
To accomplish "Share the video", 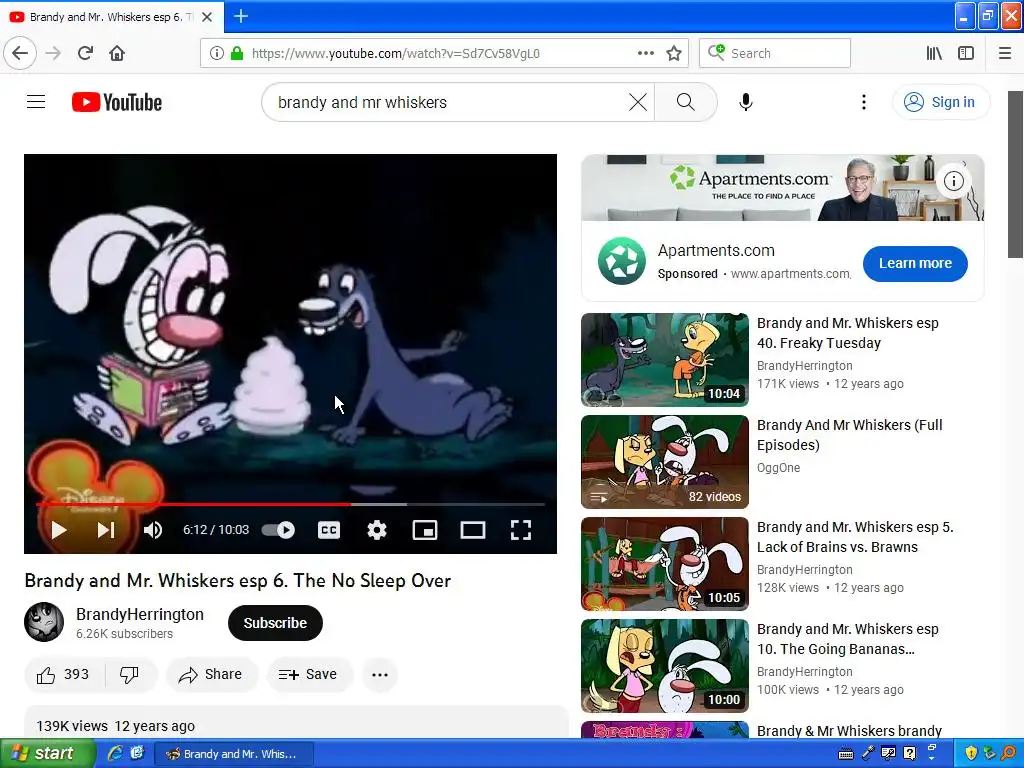I will pos(212,675).
